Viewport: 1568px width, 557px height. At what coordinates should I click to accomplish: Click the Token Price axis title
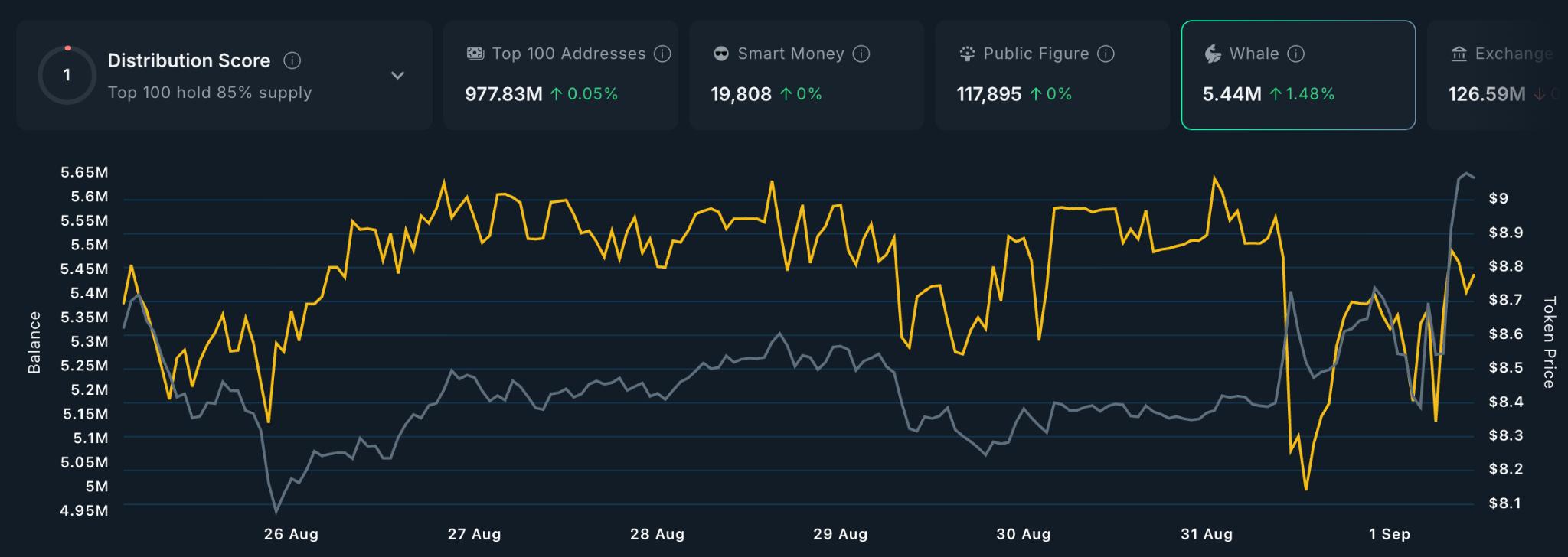pos(1549,342)
